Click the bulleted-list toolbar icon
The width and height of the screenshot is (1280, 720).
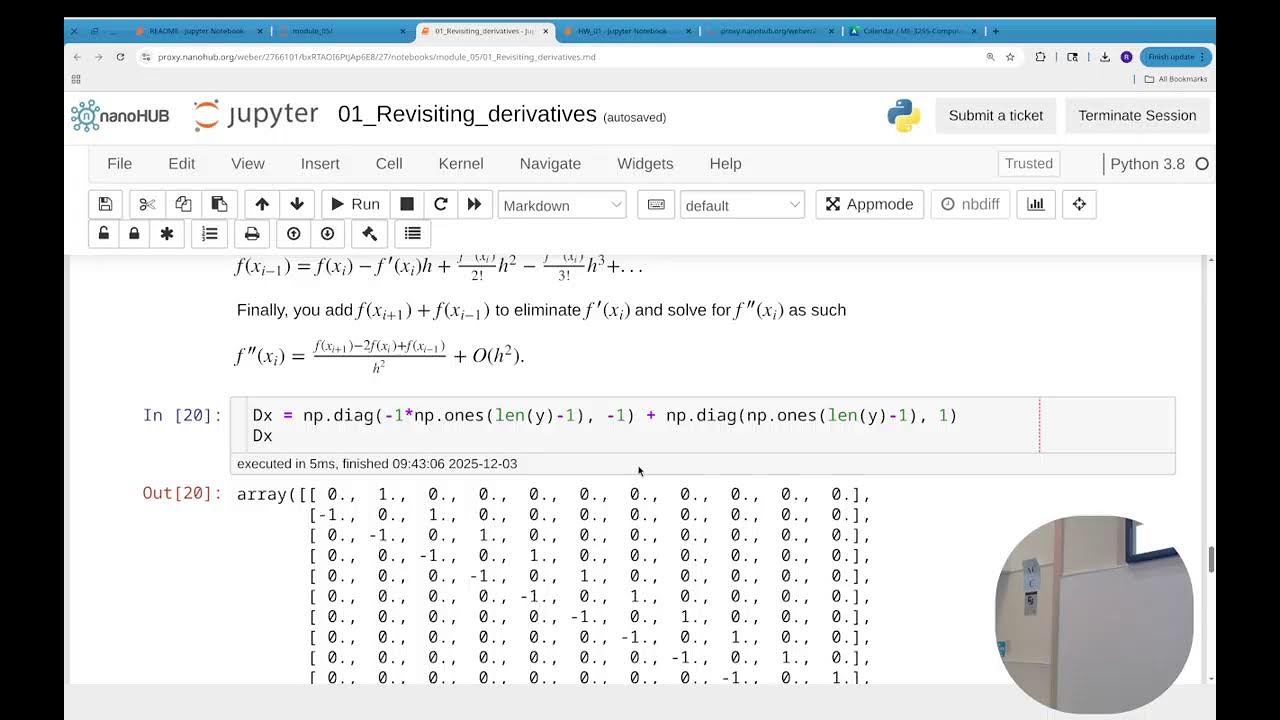[x=413, y=233]
